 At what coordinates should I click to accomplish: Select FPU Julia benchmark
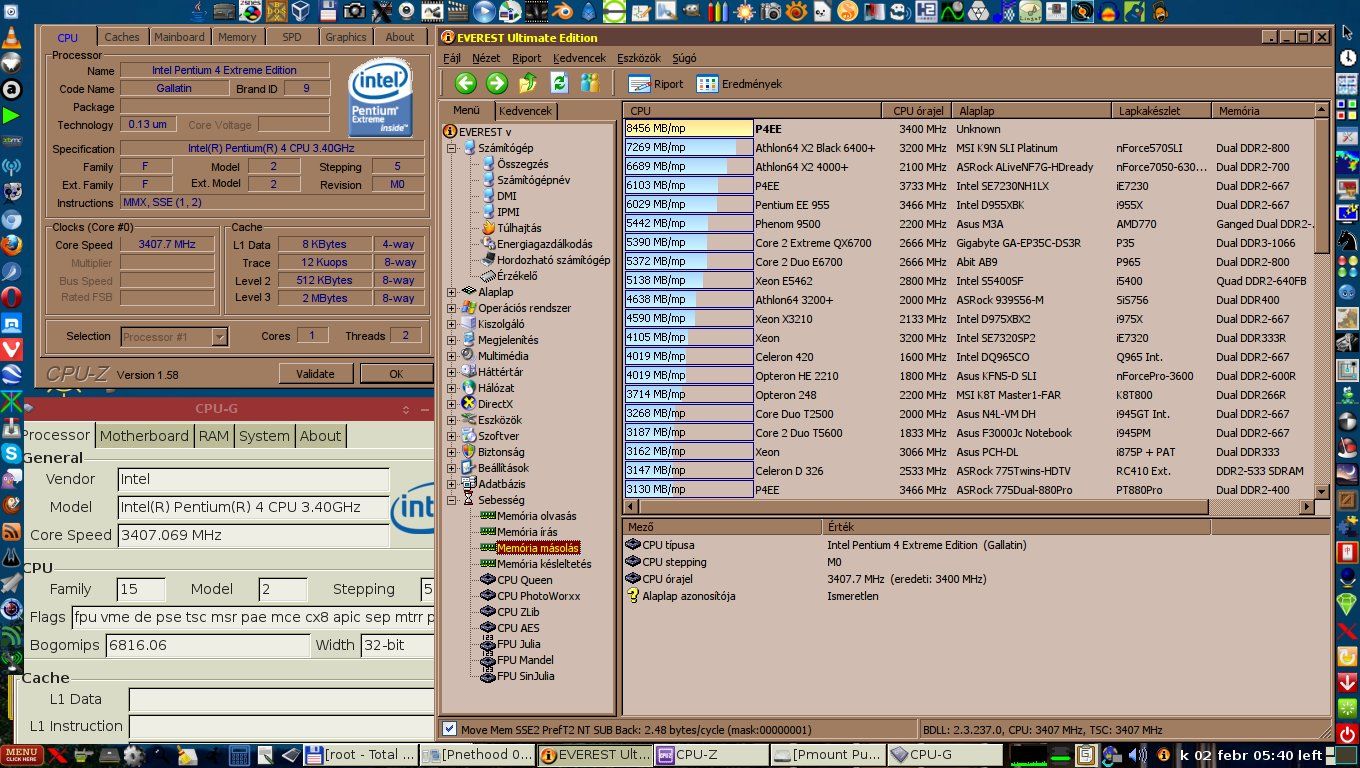518,644
